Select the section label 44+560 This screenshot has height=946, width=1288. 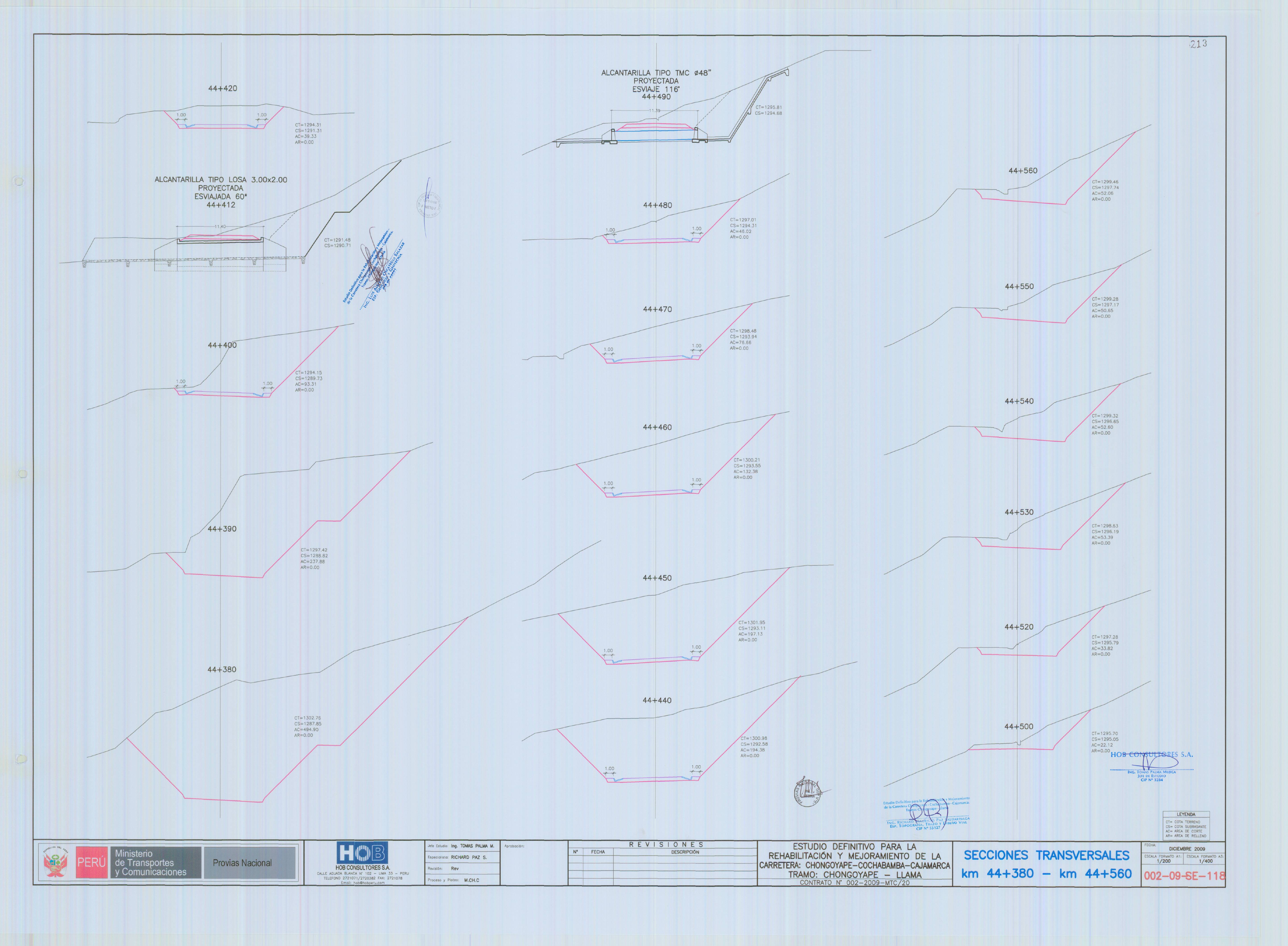(1023, 171)
